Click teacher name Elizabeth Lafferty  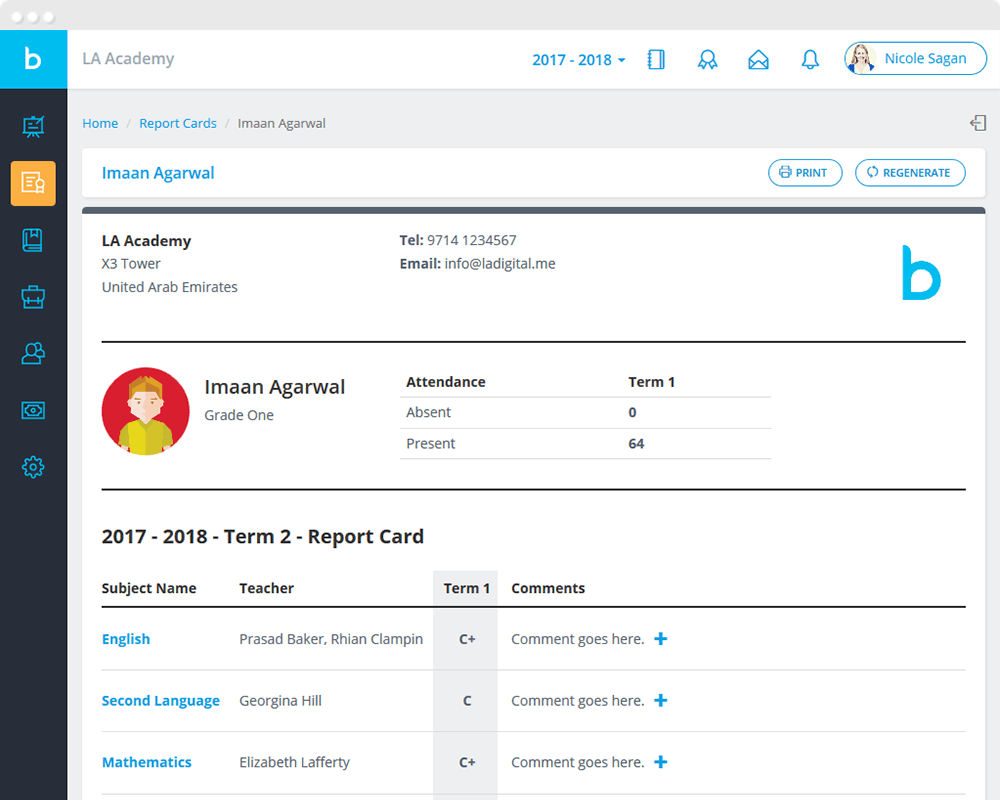[x=295, y=762]
